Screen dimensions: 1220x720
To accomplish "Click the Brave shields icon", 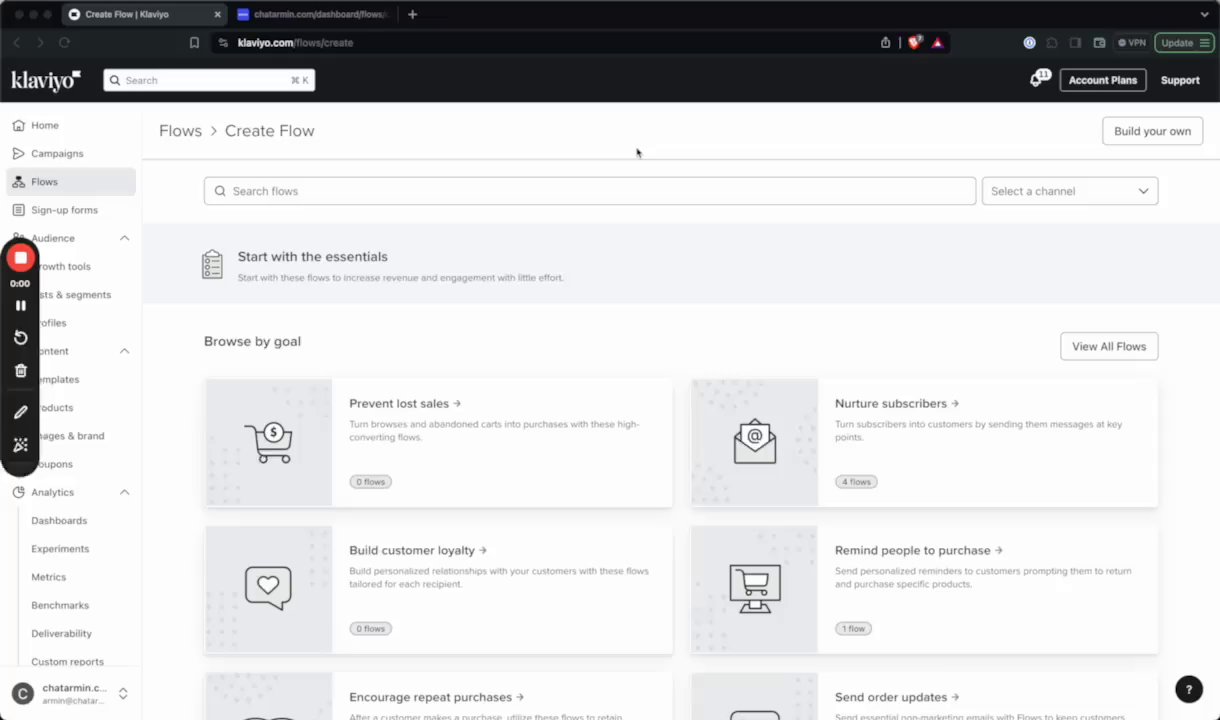I will tap(914, 43).
